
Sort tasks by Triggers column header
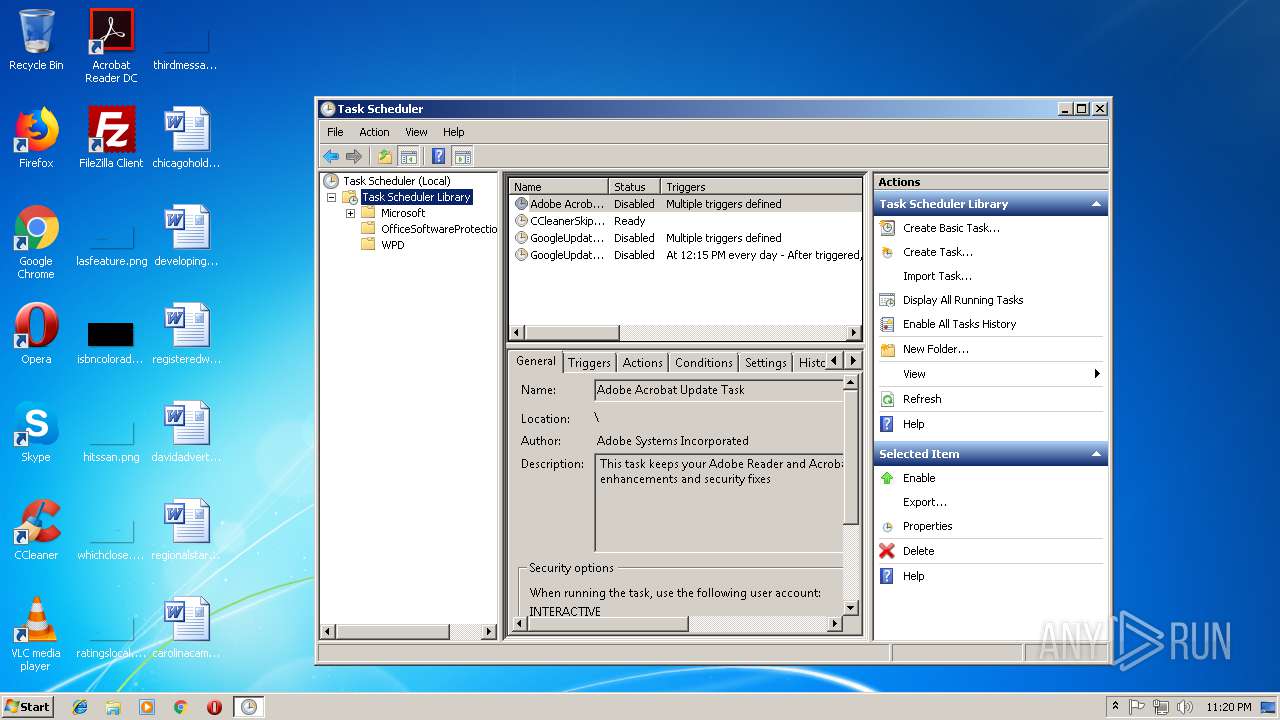coord(761,187)
